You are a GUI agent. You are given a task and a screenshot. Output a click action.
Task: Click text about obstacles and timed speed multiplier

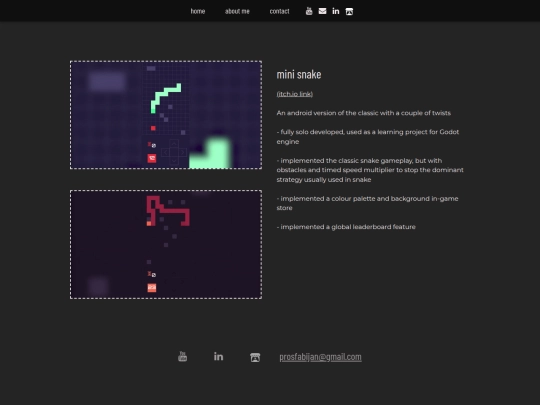coord(370,170)
